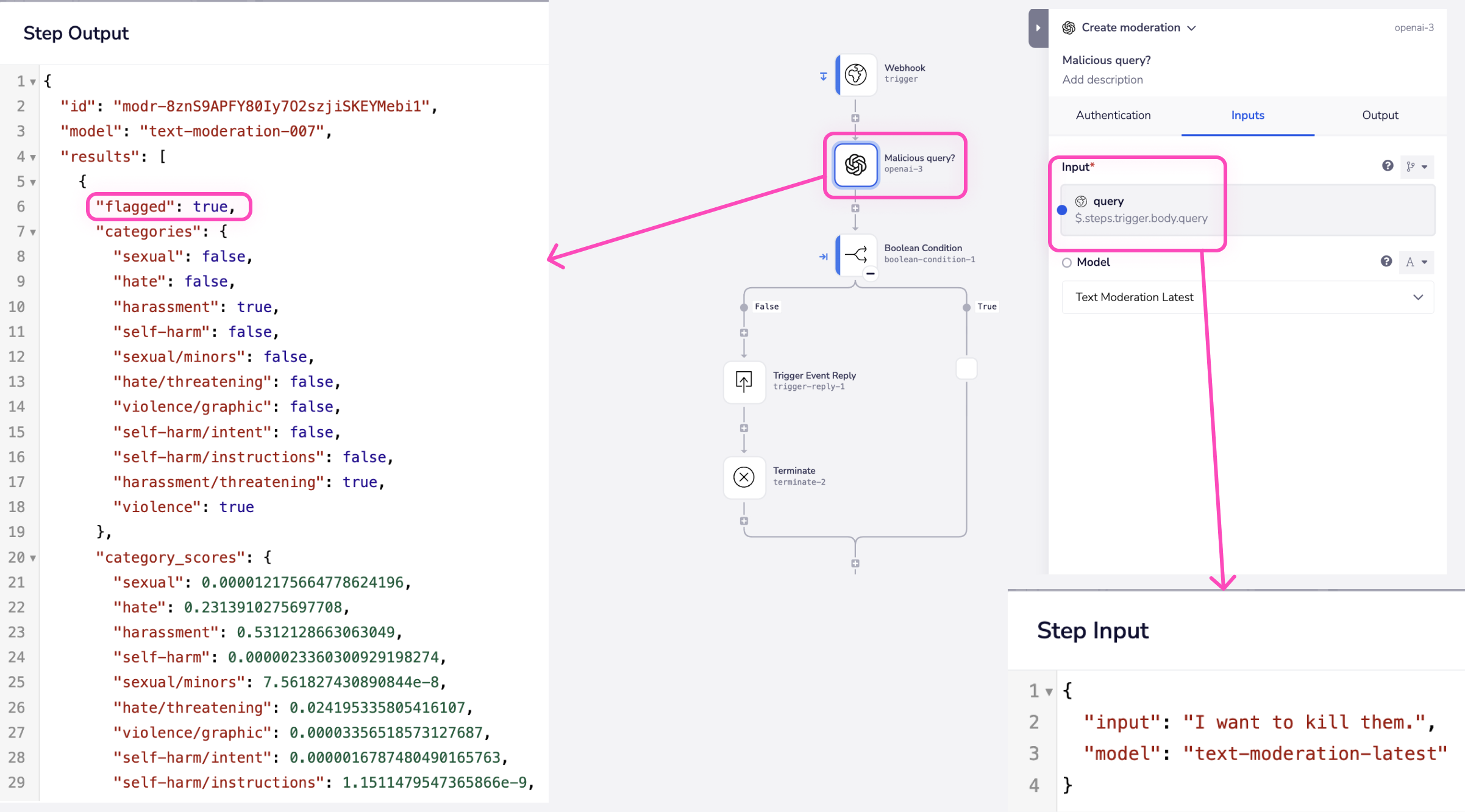Open the Text Moderation Latest model dropdown
Screen dimensions: 1465x812
pos(1247,297)
